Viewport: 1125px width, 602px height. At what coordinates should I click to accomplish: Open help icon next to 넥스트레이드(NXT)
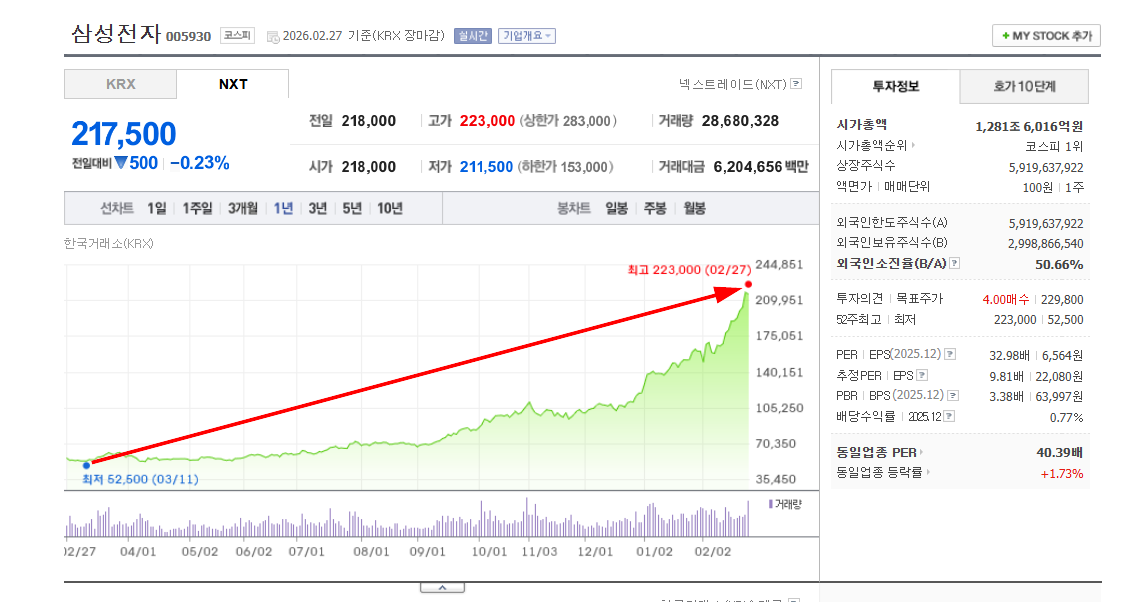coord(796,84)
